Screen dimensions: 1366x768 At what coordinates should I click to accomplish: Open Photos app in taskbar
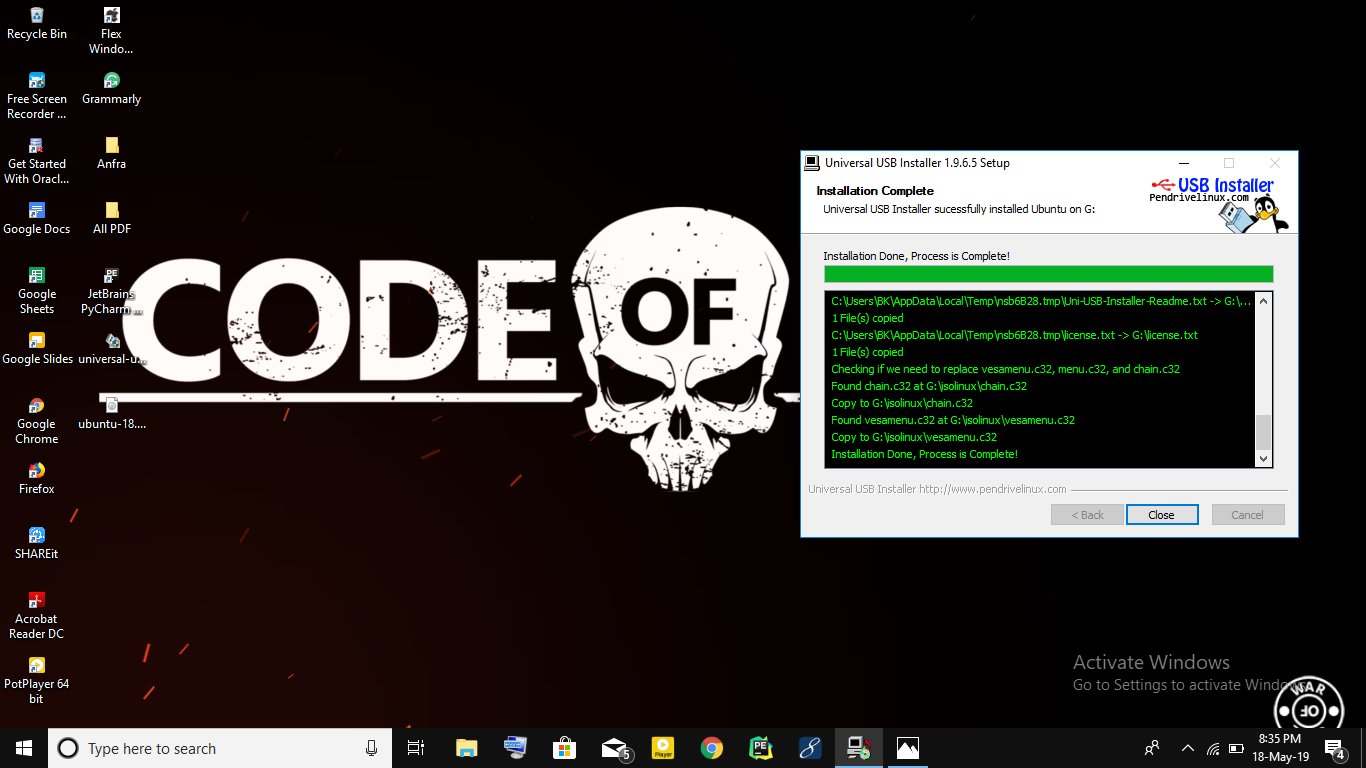click(x=908, y=748)
